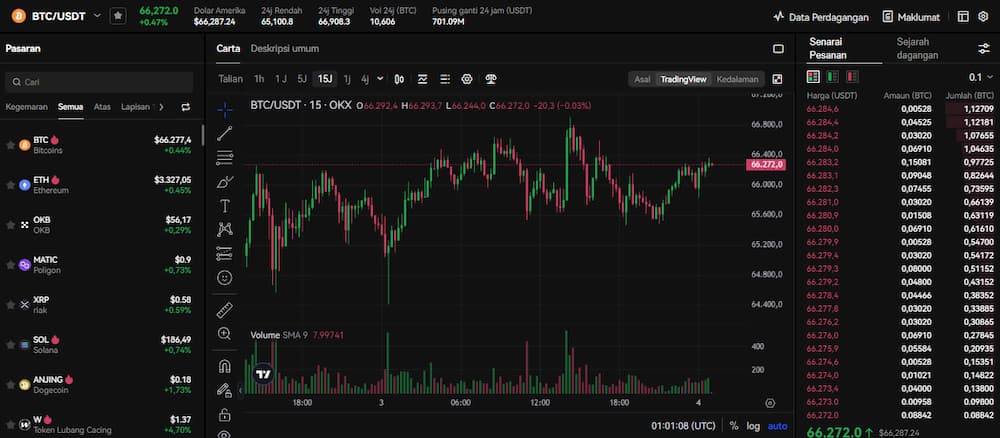This screenshot has height=438, width=1000.
Task: Toggle auto scale on chart
Action: tap(777, 426)
